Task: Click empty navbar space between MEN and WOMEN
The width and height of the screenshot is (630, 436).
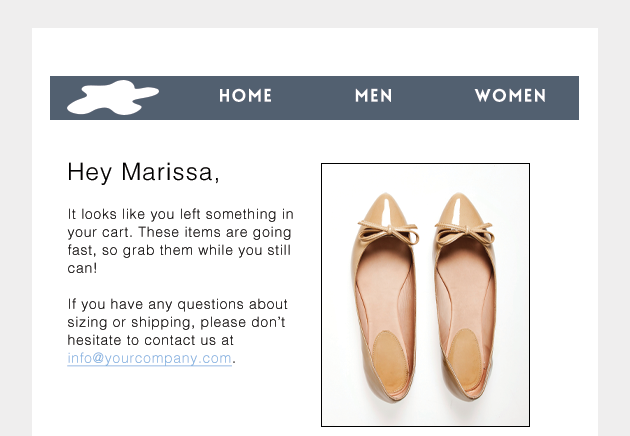Action: [x=433, y=97]
